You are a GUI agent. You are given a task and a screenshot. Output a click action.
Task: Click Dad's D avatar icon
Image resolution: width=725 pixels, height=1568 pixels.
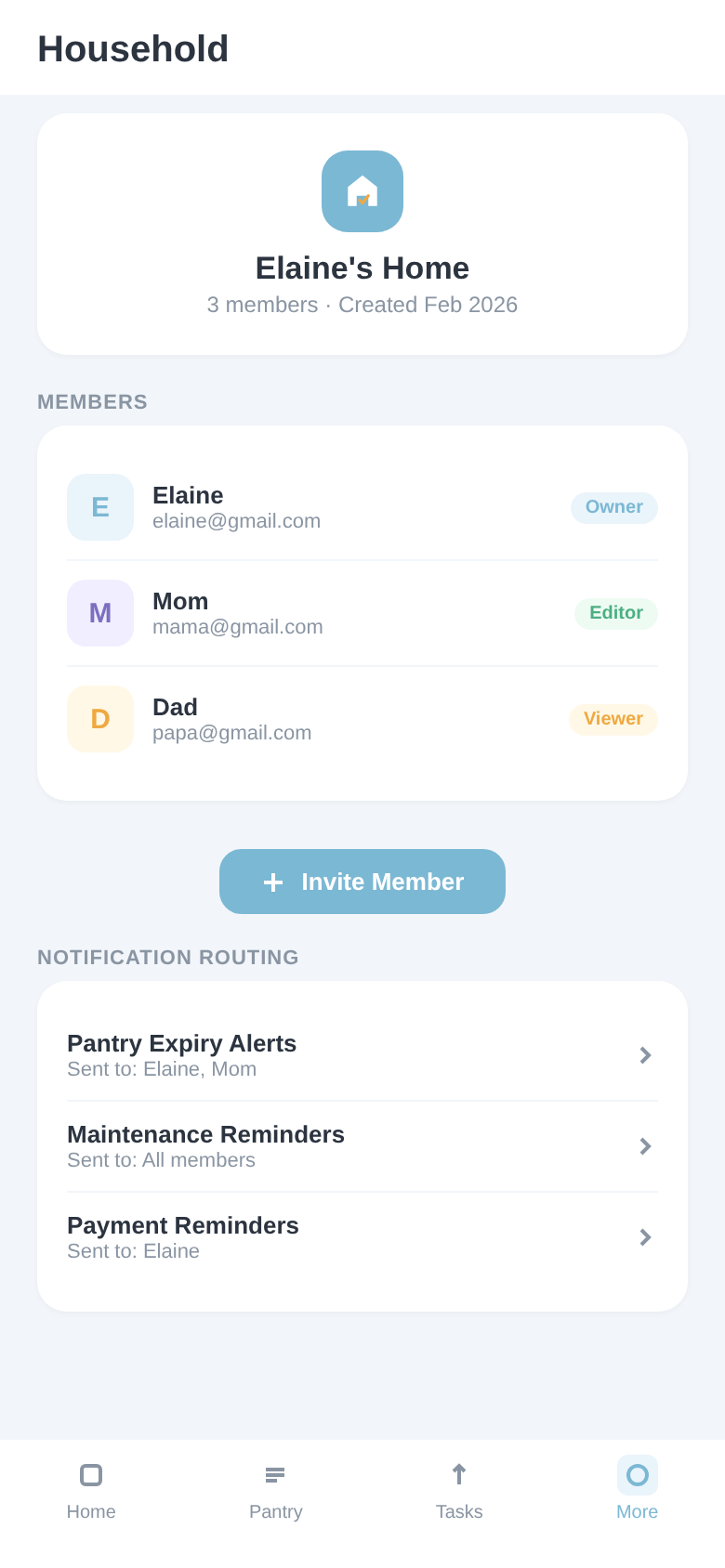100,719
